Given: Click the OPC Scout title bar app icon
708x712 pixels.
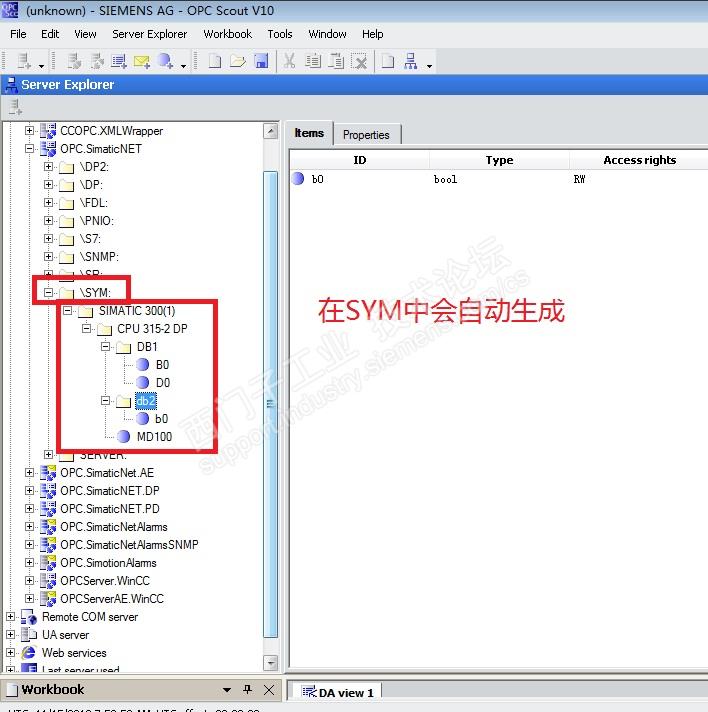Looking at the screenshot, I should 10,10.
